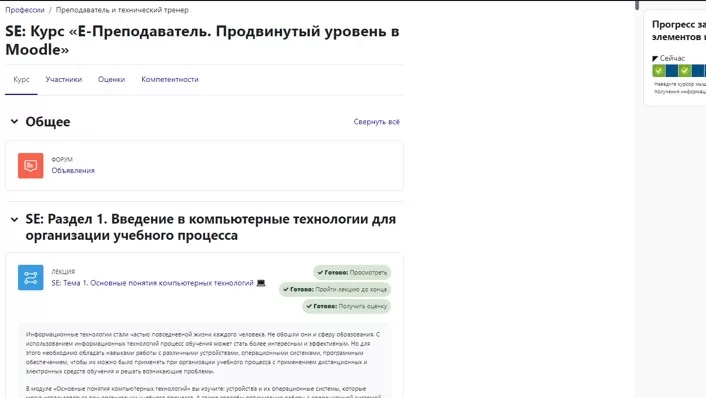Click the Сейчас marker in progress block

click(668, 58)
